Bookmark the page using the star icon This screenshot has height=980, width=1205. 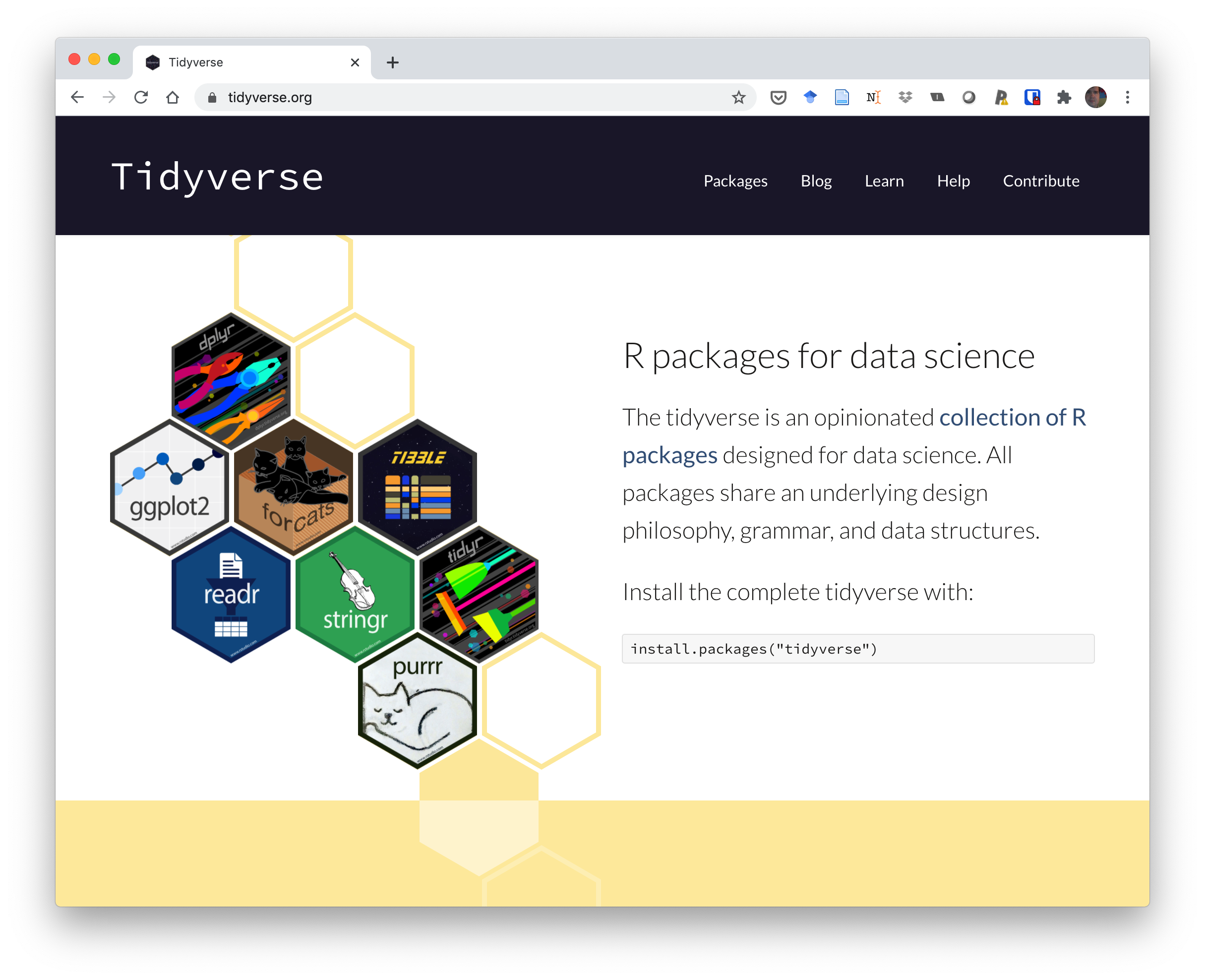[x=739, y=97]
